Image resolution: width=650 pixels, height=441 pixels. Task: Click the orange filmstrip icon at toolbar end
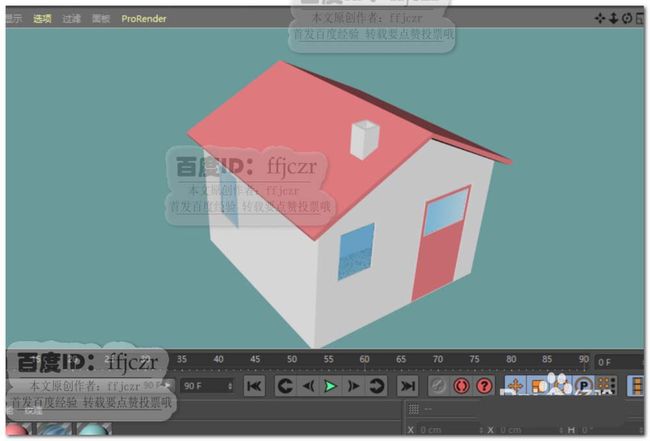click(636, 386)
